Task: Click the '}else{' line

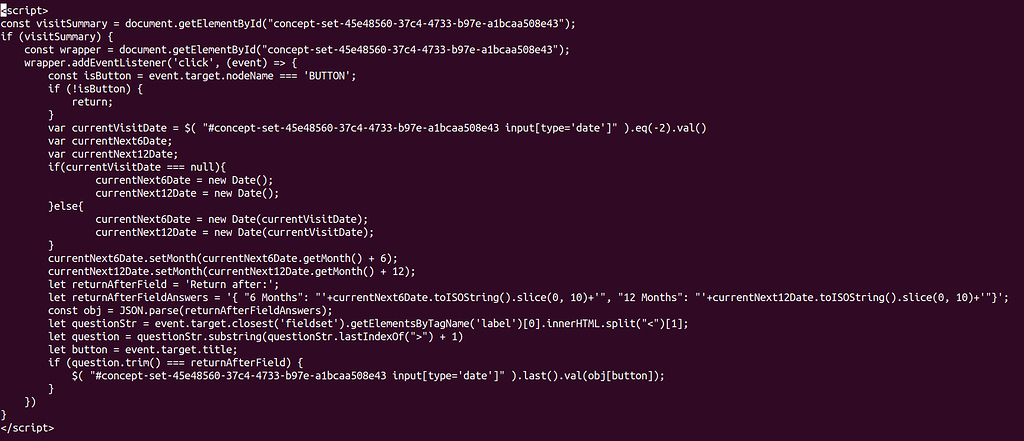Action: [65, 206]
